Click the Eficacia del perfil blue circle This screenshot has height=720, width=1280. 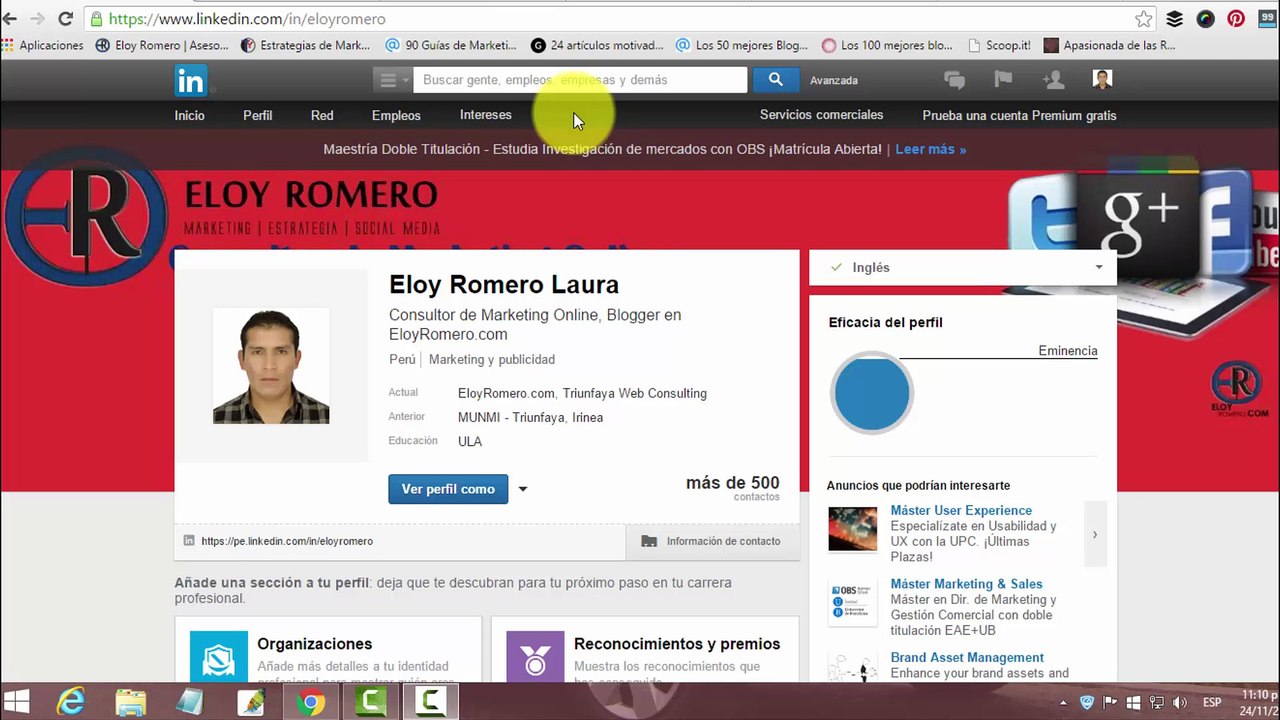coord(871,393)
